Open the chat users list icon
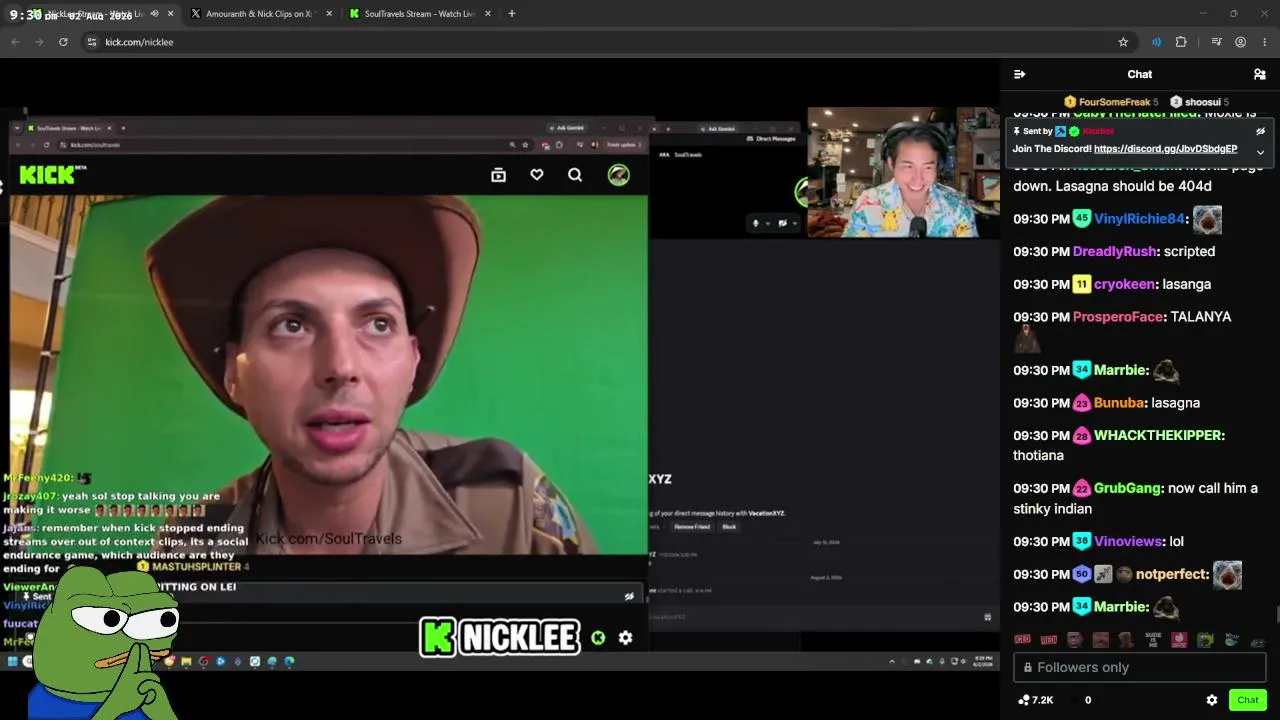The width and height of the screenshot is (1280, 720). coord(1260,74)
